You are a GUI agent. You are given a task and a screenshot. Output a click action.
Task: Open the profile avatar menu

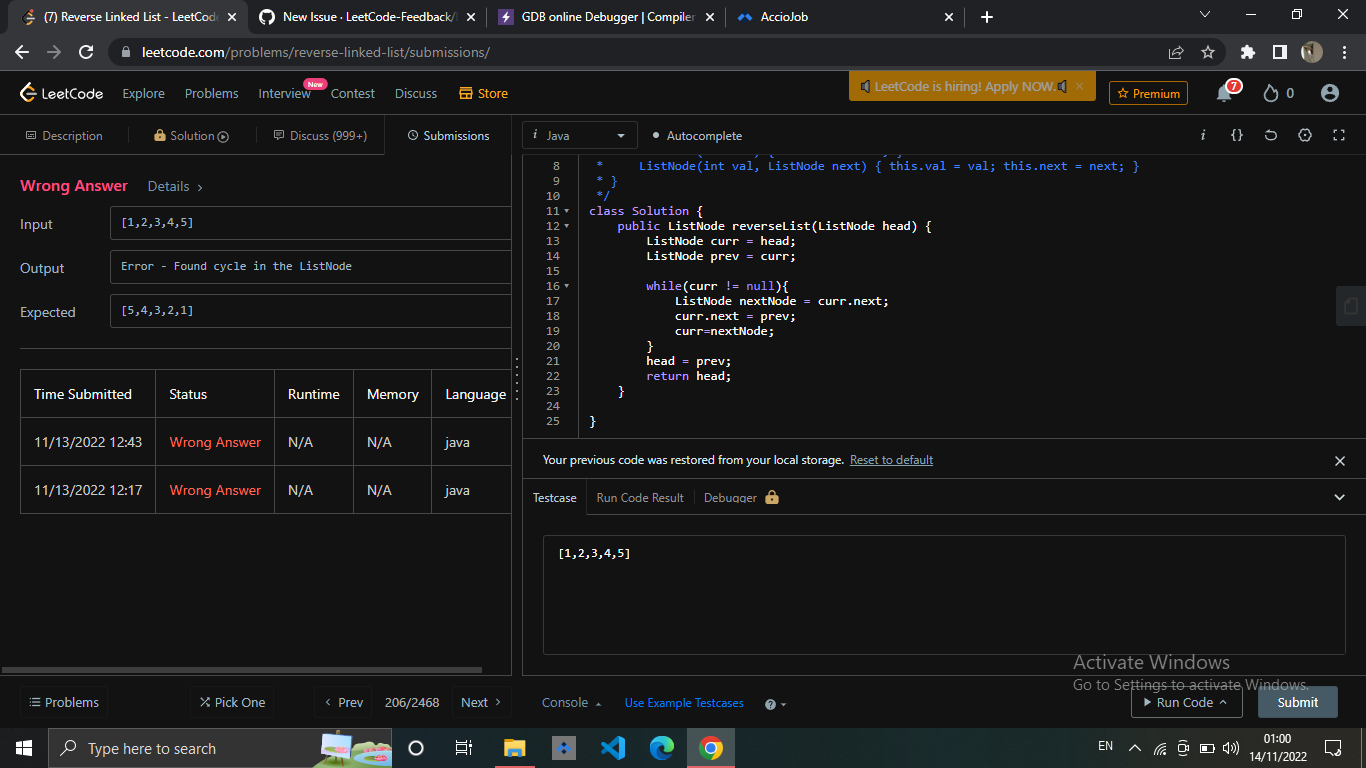click(x=1329, y=93)
